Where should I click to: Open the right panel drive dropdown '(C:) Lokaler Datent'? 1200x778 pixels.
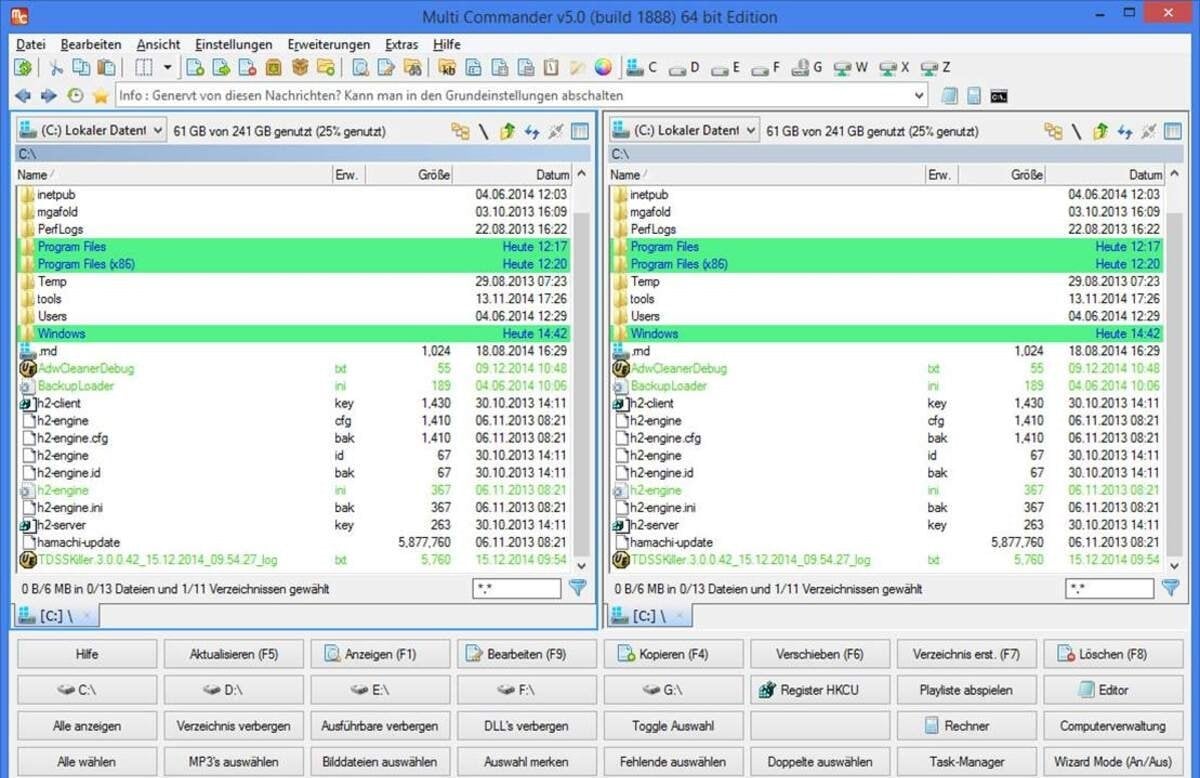tap(685, 130)
